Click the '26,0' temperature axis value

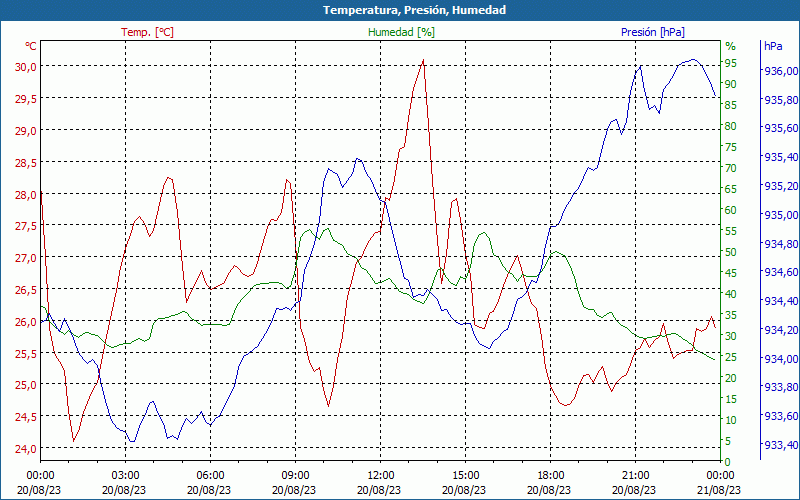coord(26,321)
